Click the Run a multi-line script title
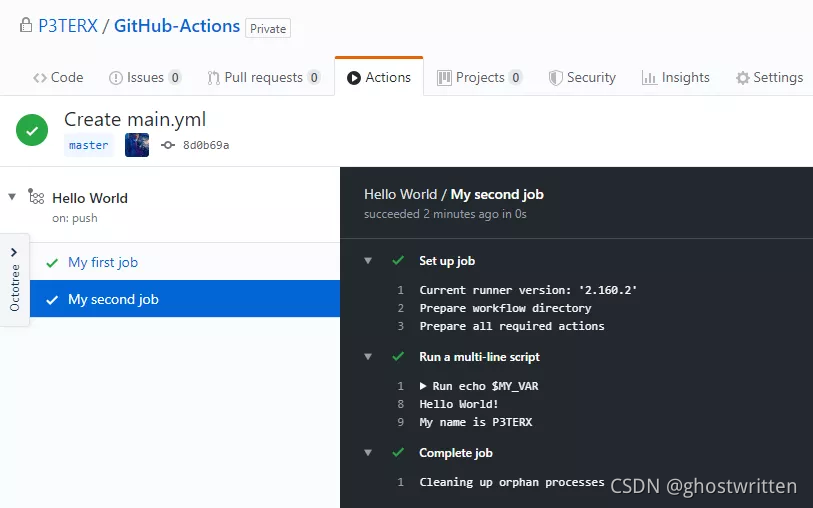The height and width of the screenshot is (508, 813). pyautogui.click(x=480, y=357)
